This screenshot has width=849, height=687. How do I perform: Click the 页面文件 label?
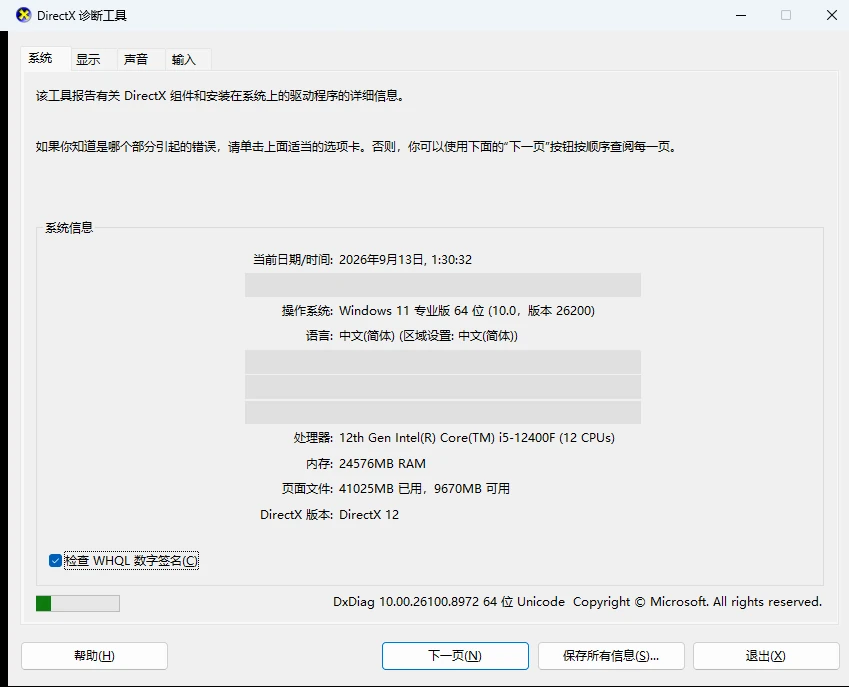tap(307, 489)
